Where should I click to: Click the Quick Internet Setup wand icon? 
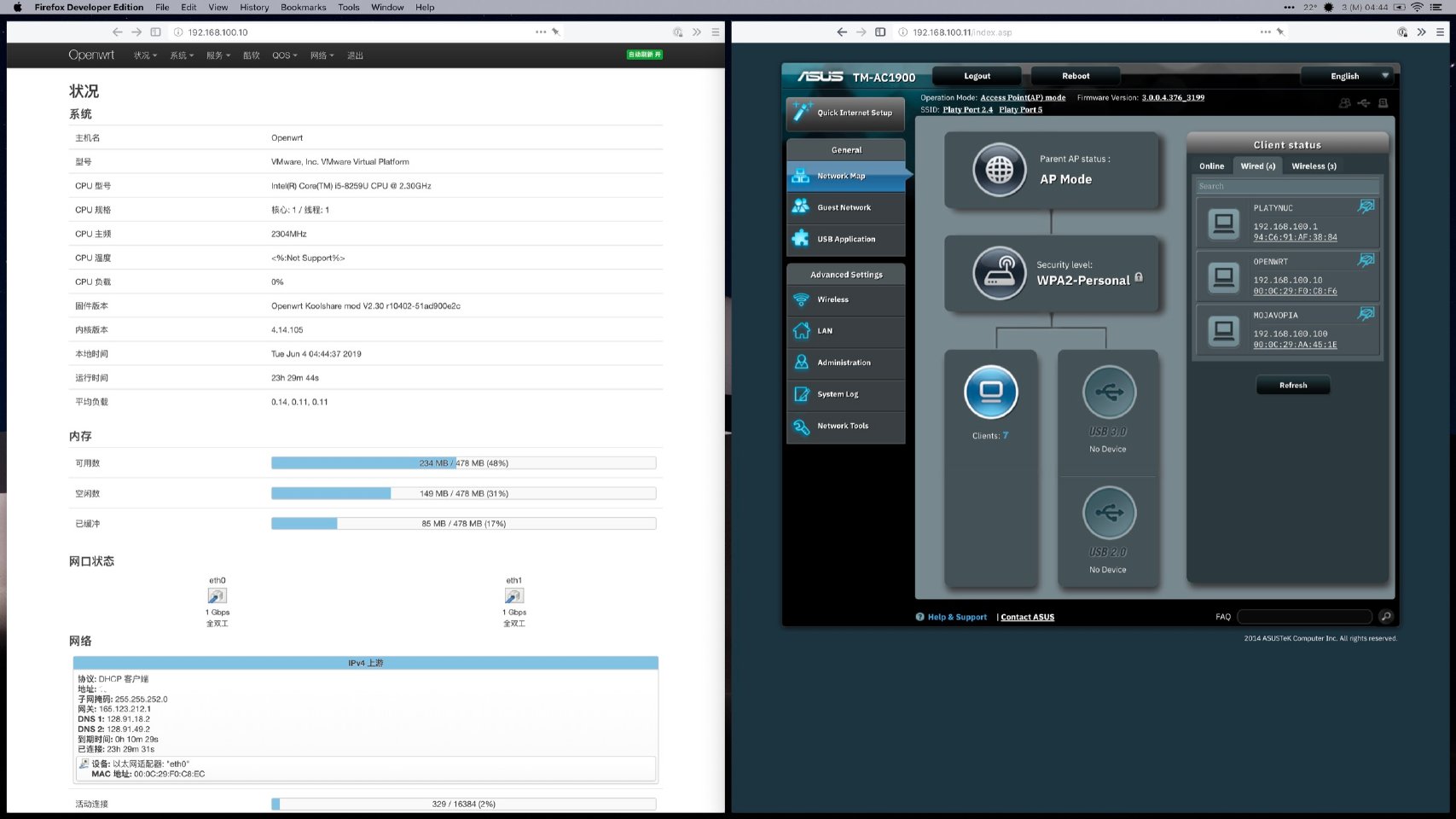tap(802, 112)
